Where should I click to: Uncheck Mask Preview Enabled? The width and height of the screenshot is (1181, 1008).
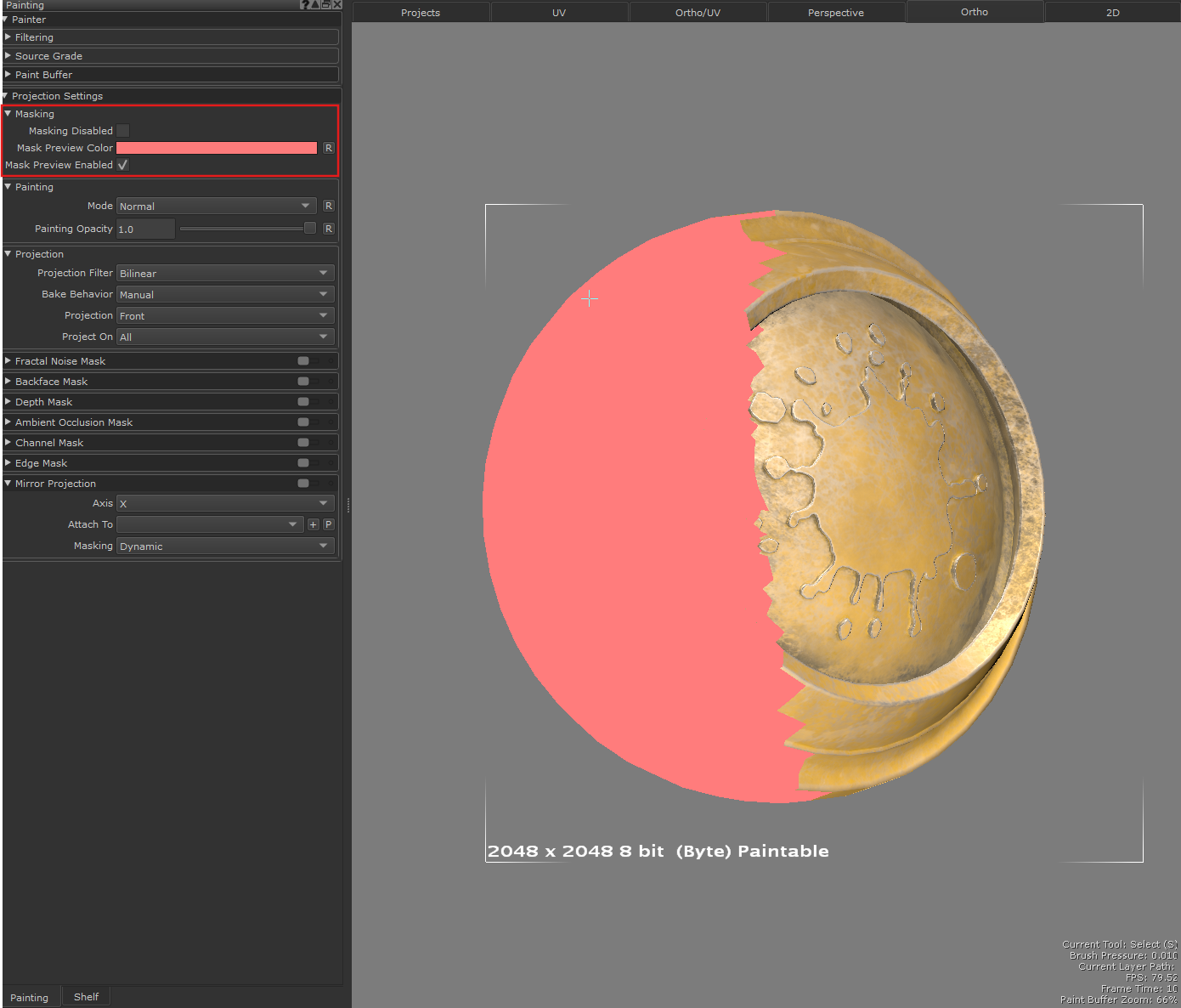click(122, 164)
